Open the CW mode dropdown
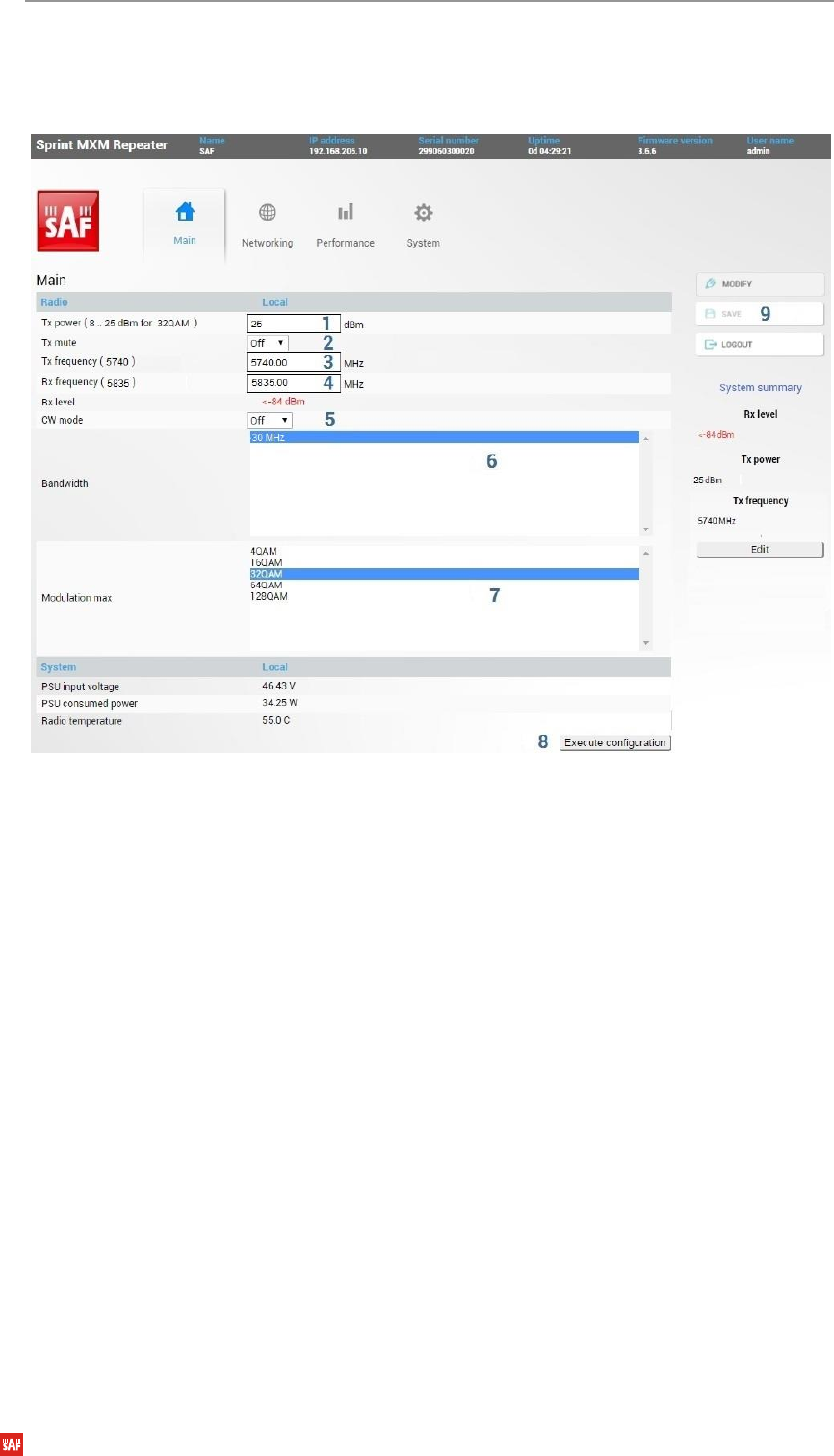The image size is (834, 1456). click(x=270, y=420)
